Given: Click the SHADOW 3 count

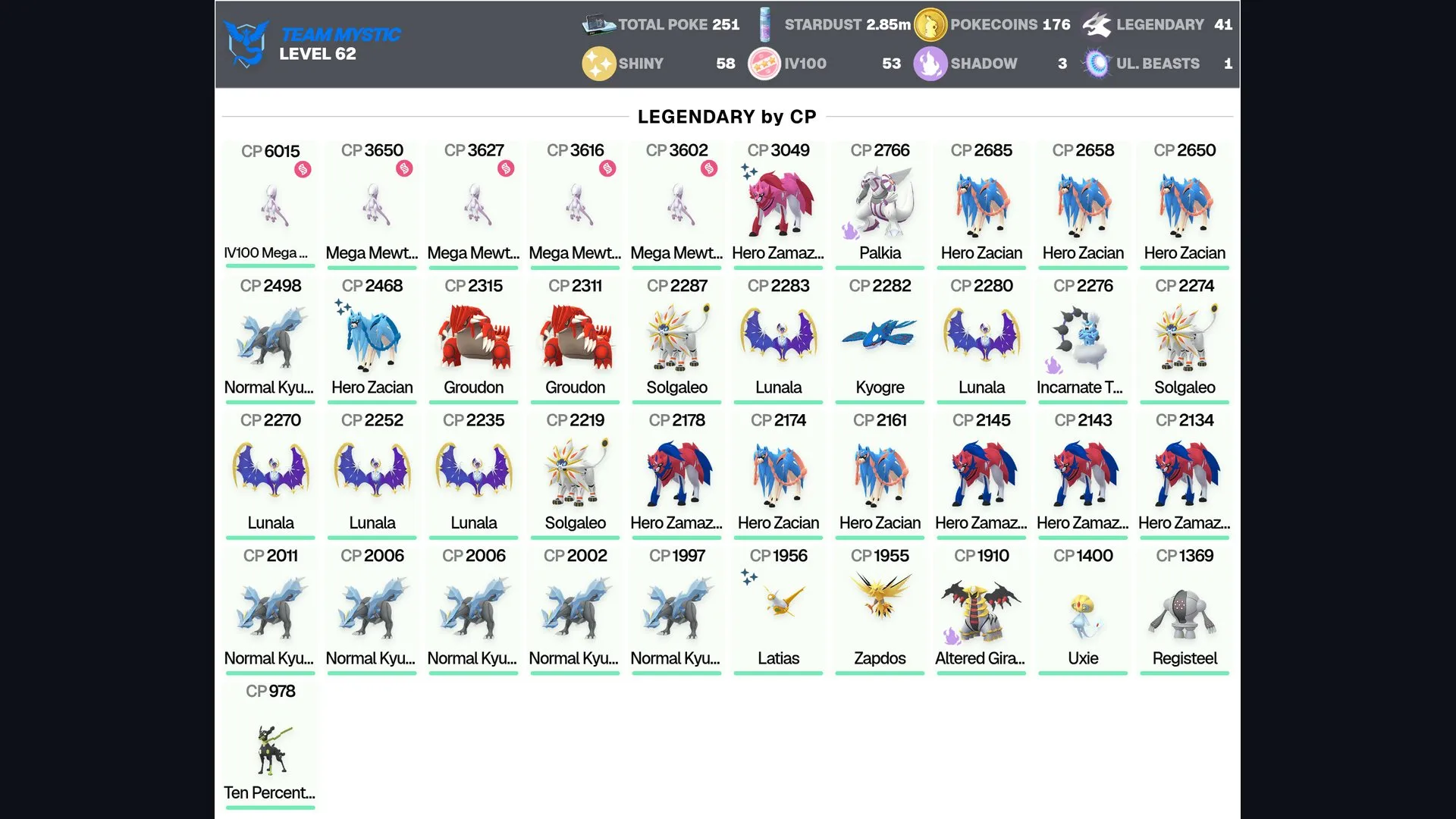Looking at the screenshot, I should tap(1062, 64).
